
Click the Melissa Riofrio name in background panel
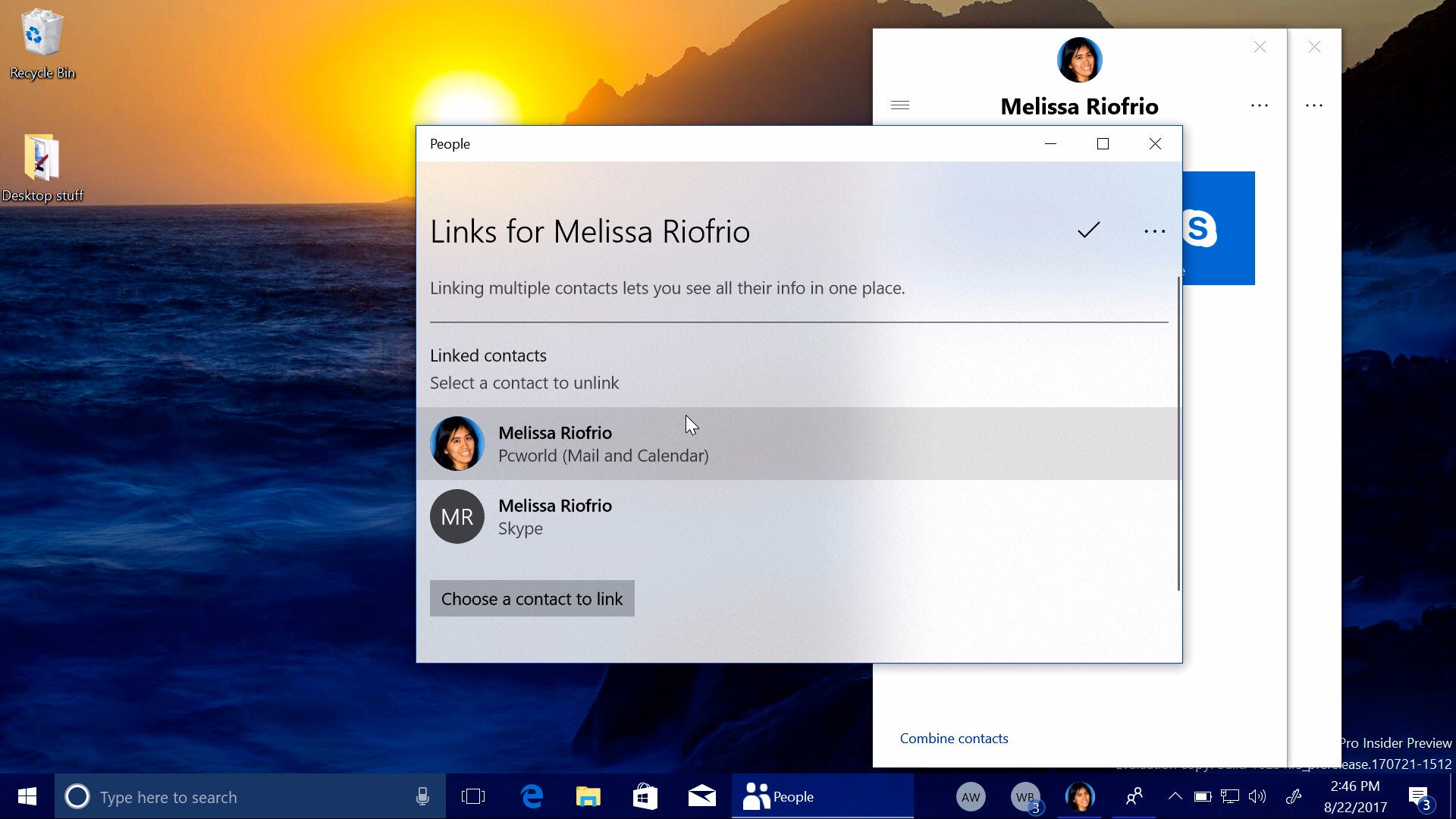[x=1079, y=106]
